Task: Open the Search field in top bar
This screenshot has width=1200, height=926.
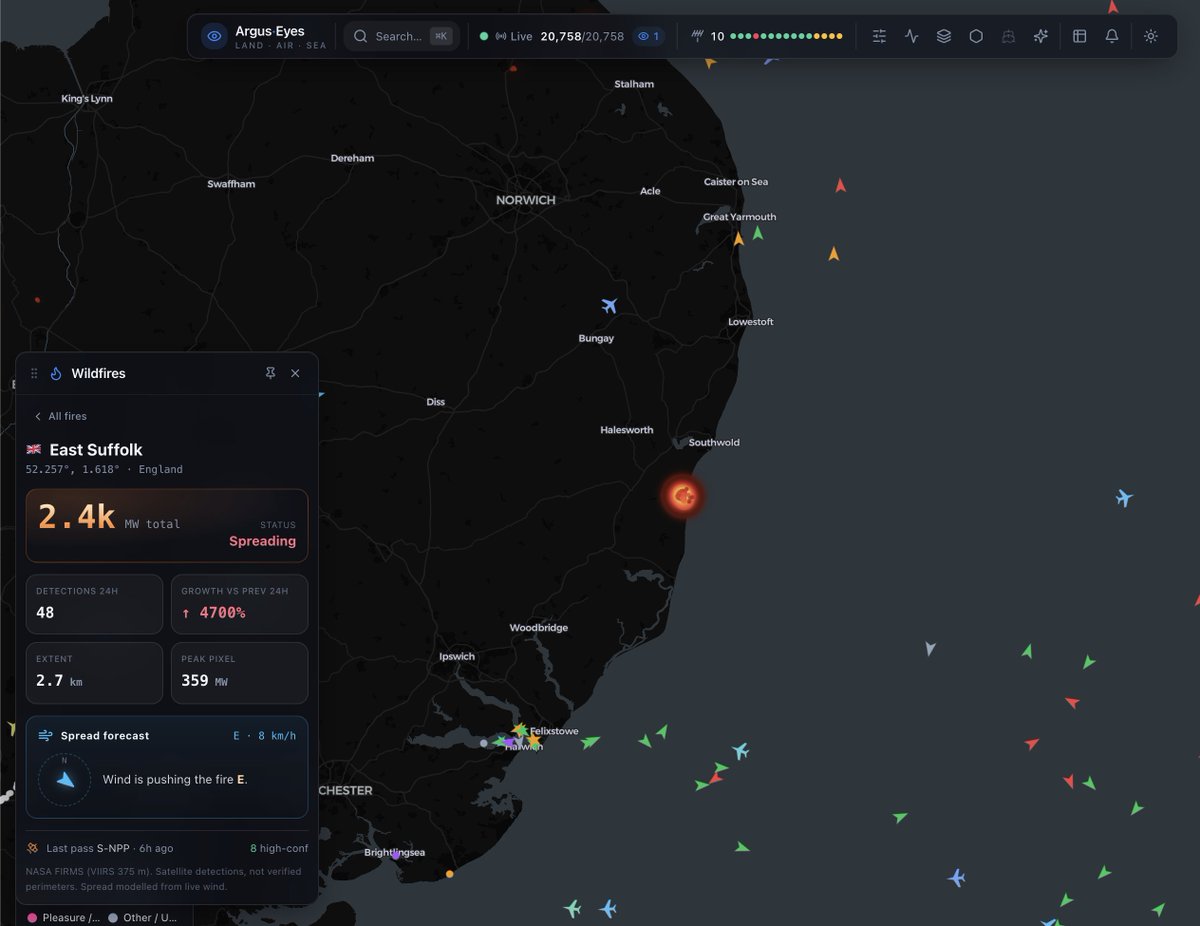Action: [x=402, y=37]
